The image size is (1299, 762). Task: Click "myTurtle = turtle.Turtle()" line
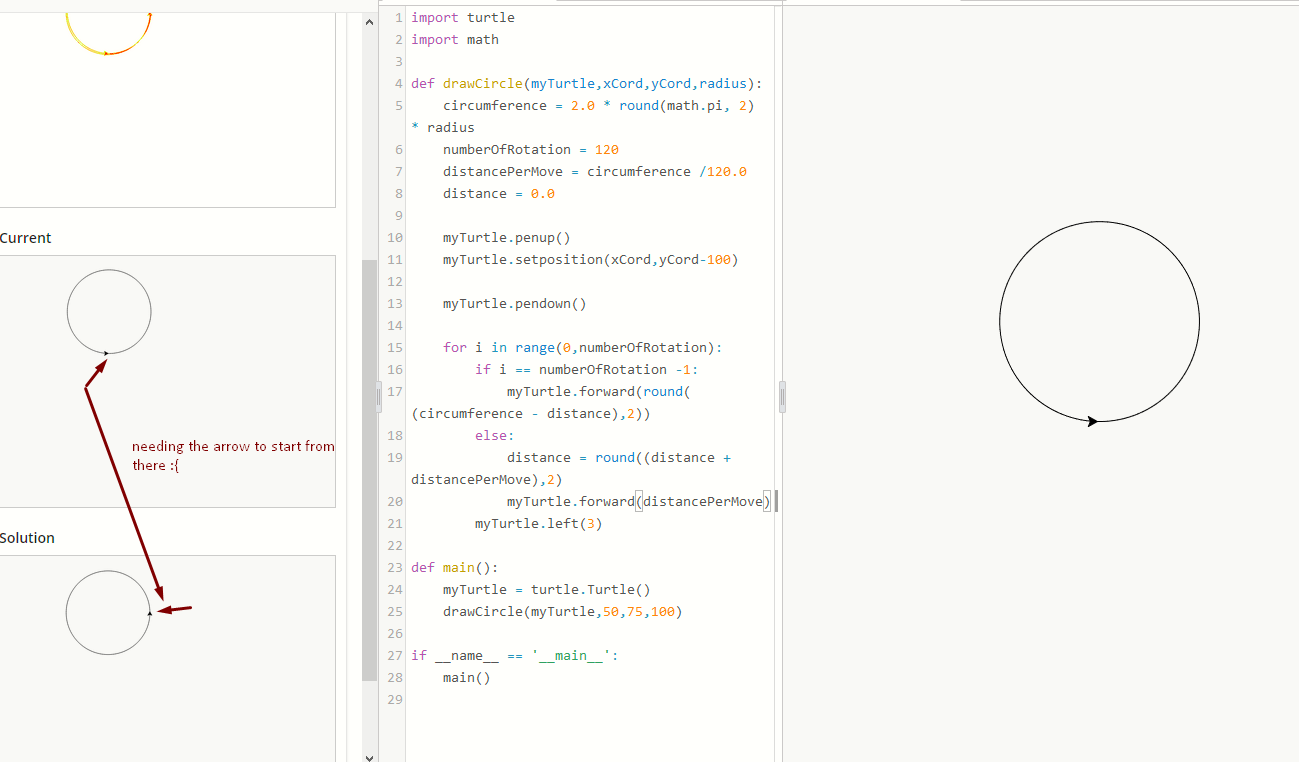point(547,590)
